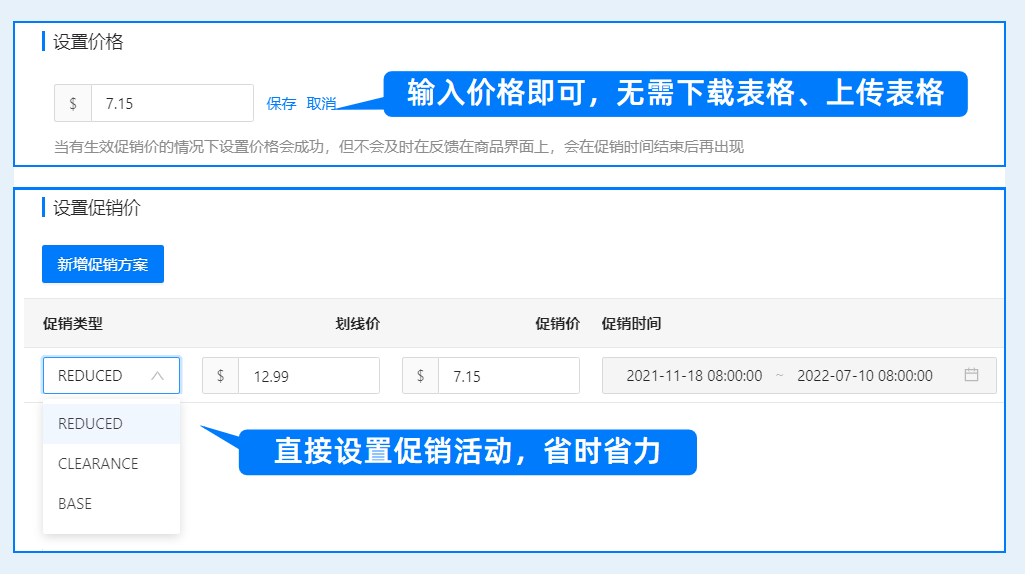The height and width of the screenshot is (574, 1026).
Task: Click the 7.15 price input field
Action: pyautogui.click(x=172, y=103)
